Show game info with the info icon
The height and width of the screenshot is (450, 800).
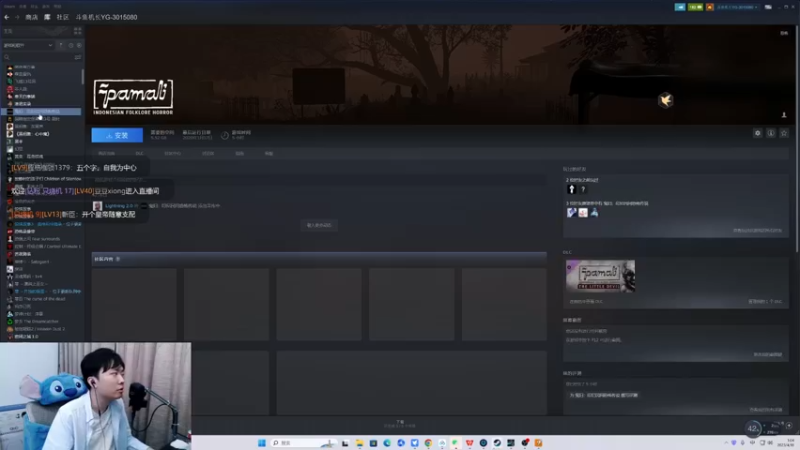tap(771, 133)
